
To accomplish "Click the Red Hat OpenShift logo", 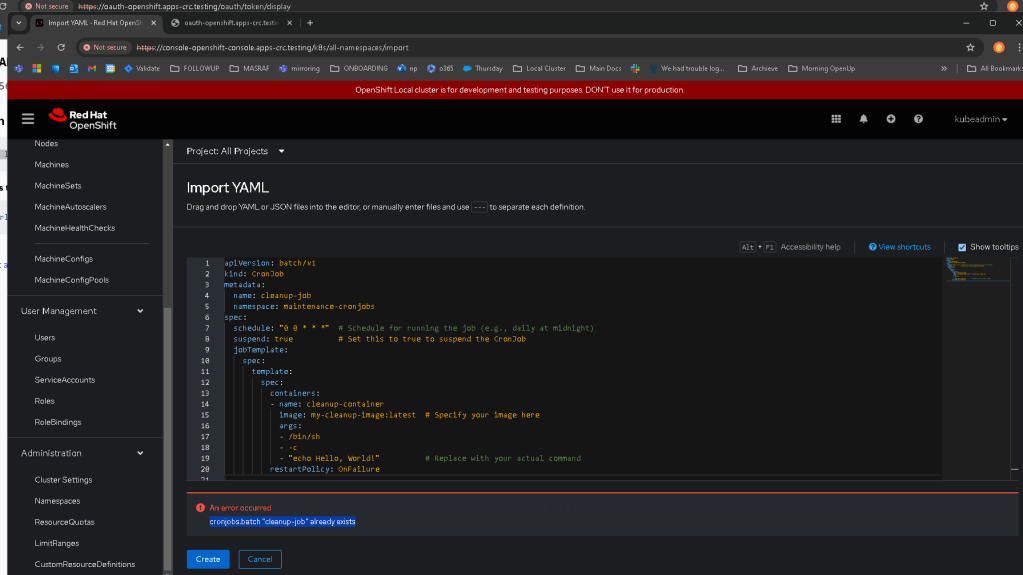I will [83, 119].
